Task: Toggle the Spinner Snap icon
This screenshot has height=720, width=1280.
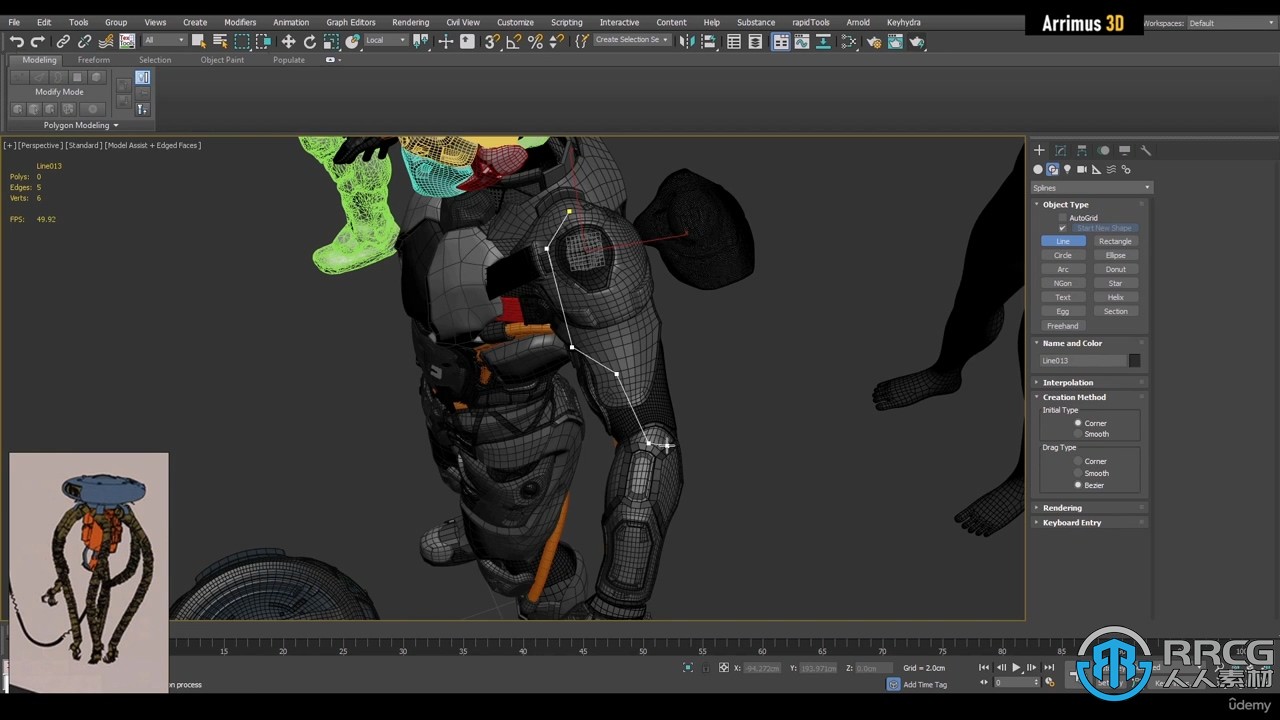Action: pos(556,41)
